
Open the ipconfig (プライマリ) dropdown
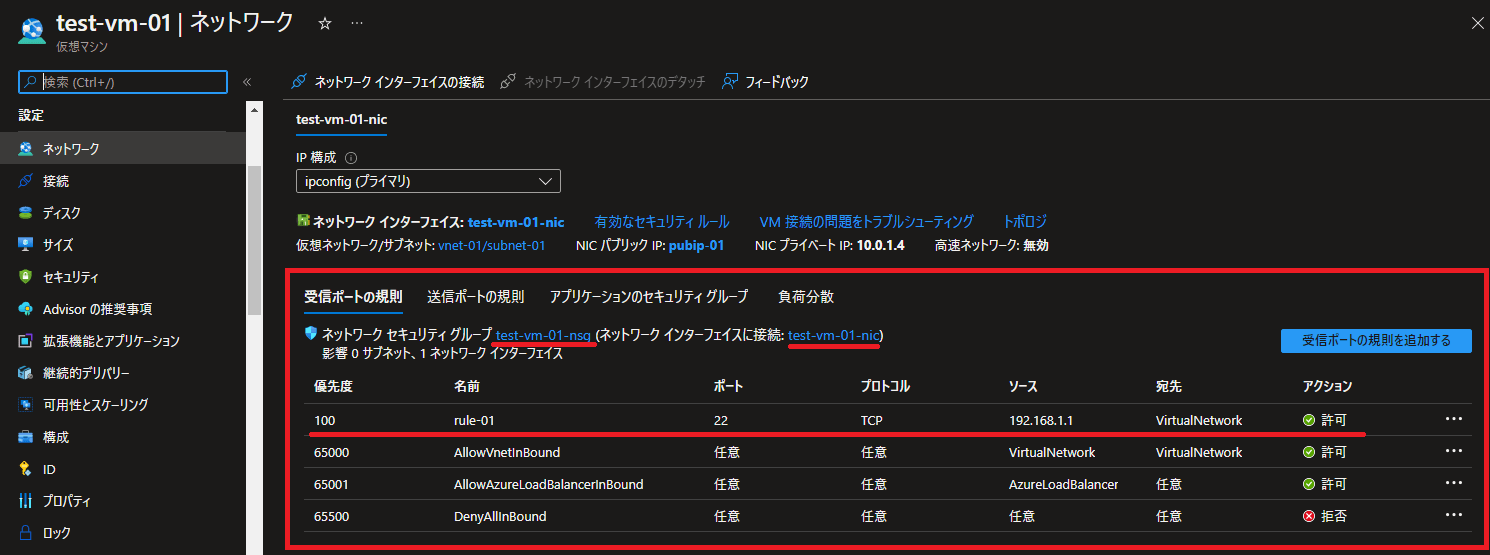pos(428,181)
